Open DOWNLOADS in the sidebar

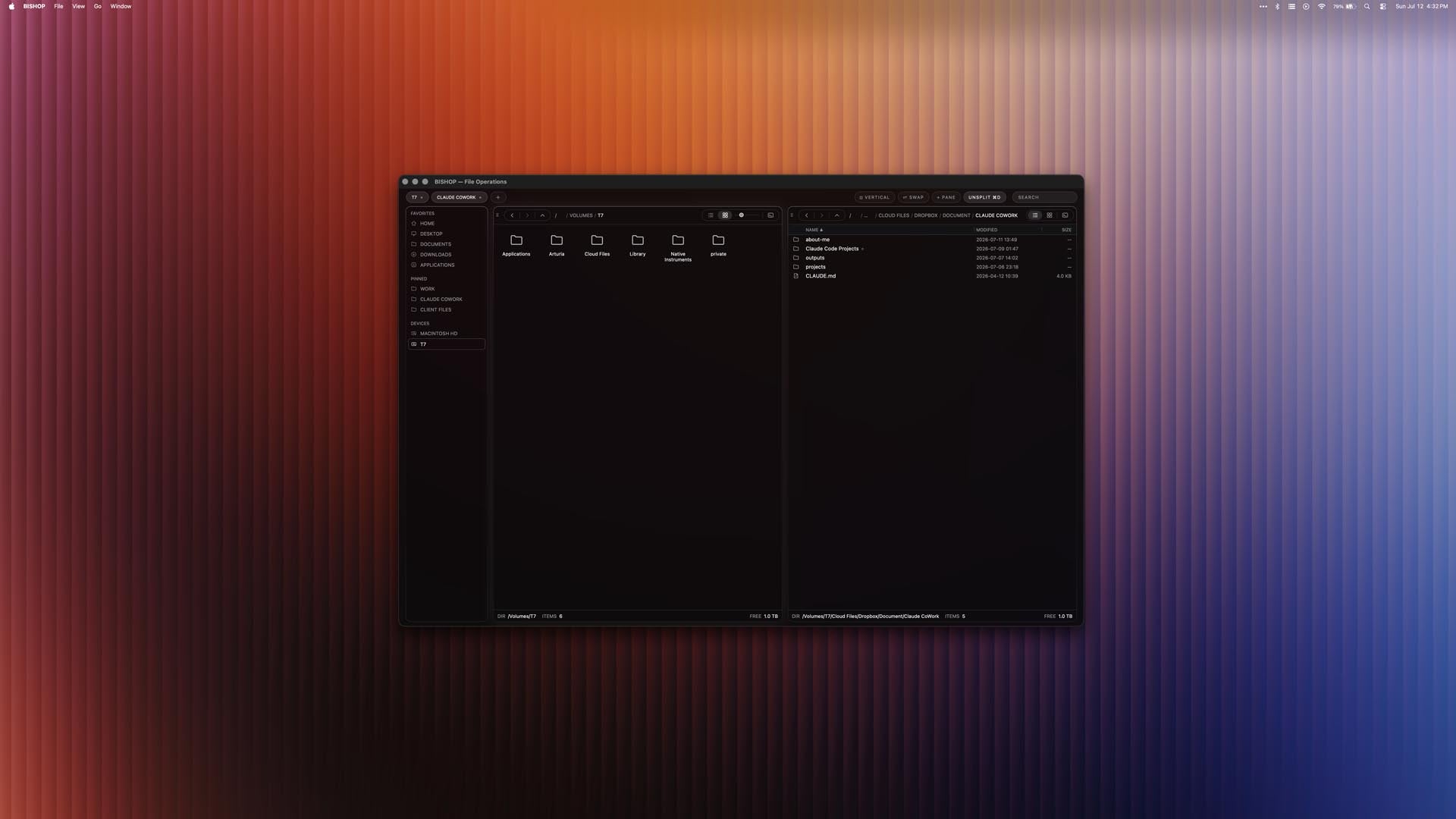point(446,255)
